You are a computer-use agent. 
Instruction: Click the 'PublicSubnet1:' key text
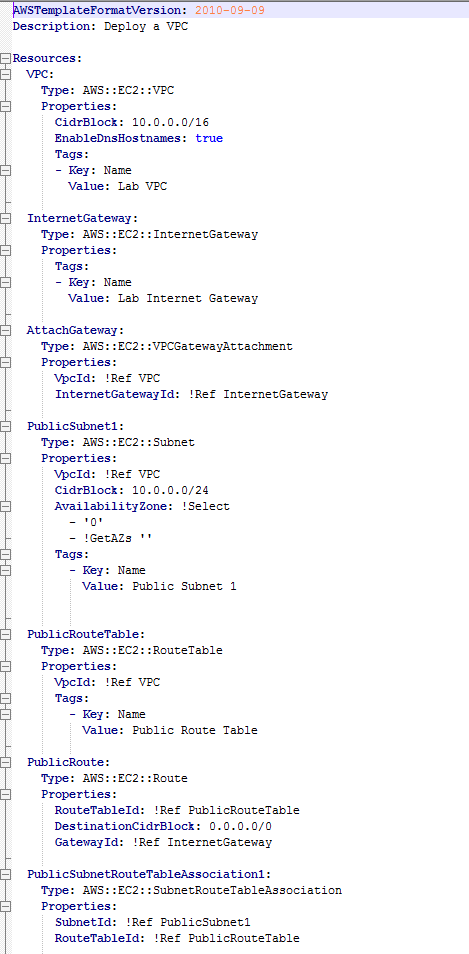(x=75, y=427)
